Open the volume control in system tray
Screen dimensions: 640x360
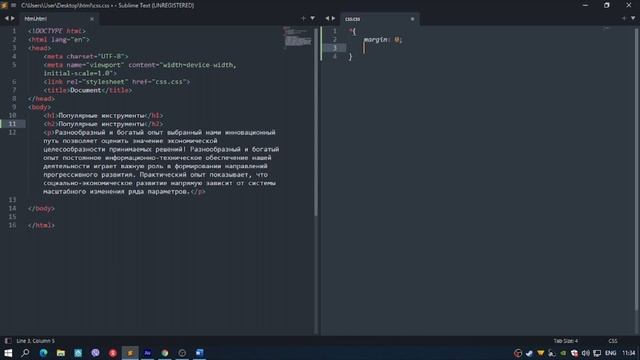[586, 353]
